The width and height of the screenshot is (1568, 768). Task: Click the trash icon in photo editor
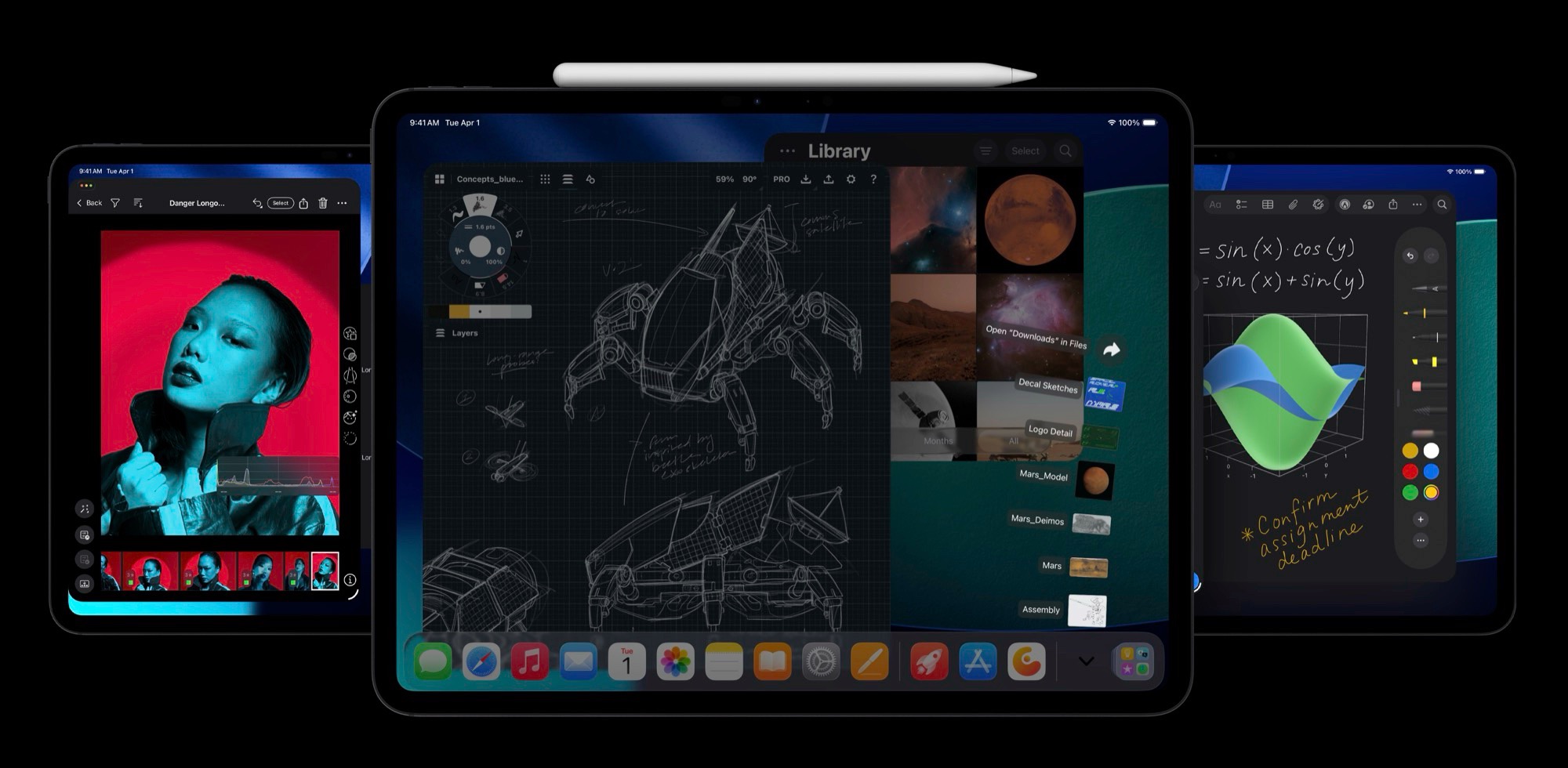pos(323,203)
